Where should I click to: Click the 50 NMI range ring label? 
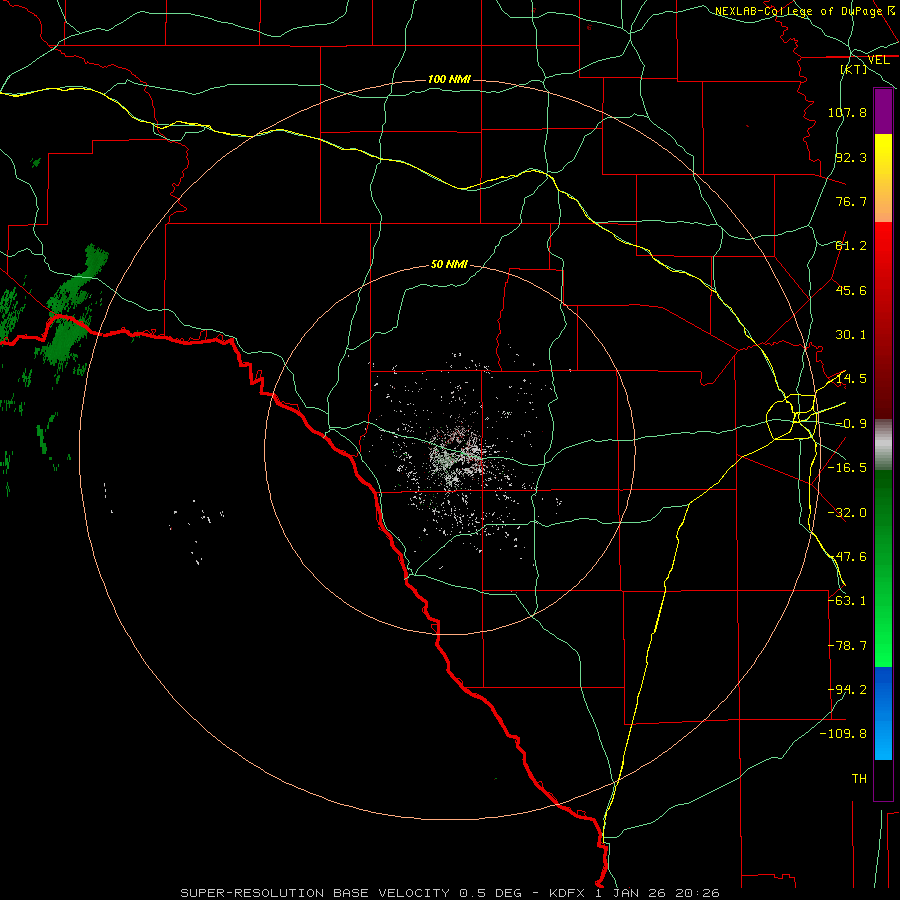pyautogui.click(x=449, y=265)
